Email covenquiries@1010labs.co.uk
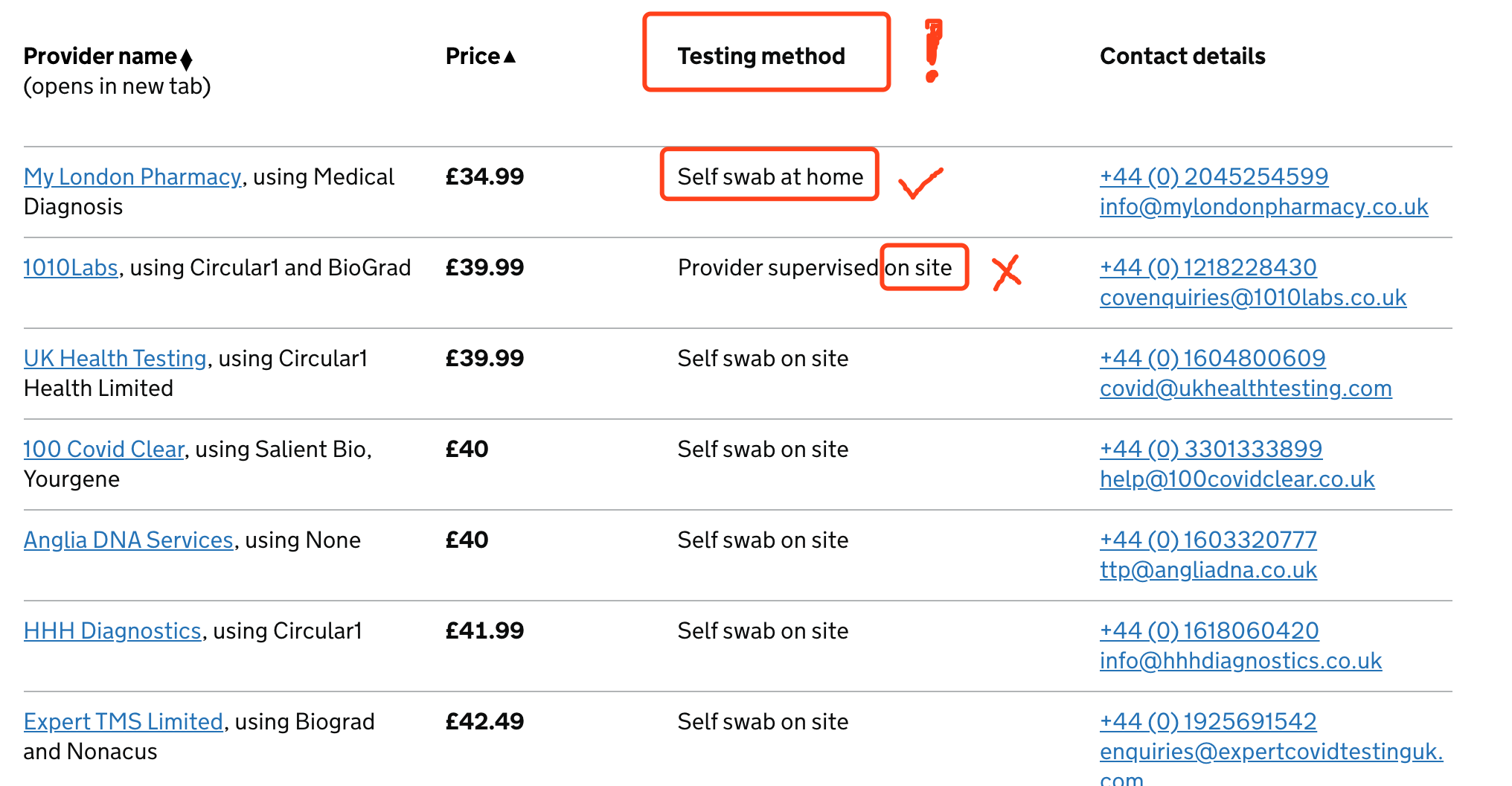Viewport: 1512px width, 786px height. tap(1253, 298)
